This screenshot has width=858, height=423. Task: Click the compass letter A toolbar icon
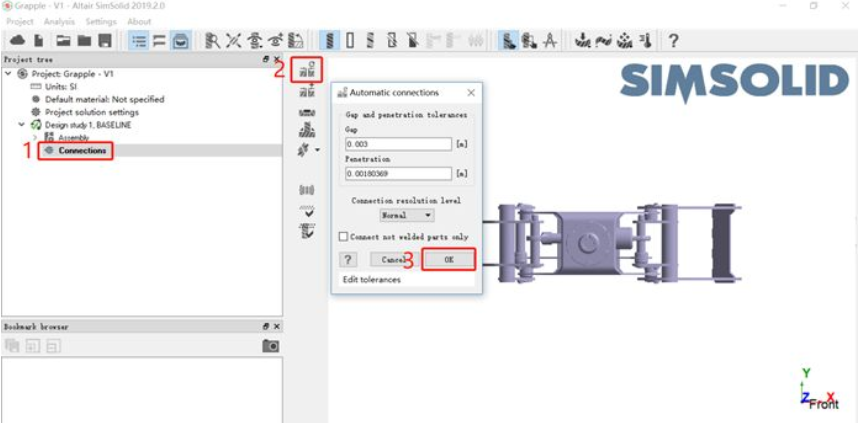tap(550, 40)
